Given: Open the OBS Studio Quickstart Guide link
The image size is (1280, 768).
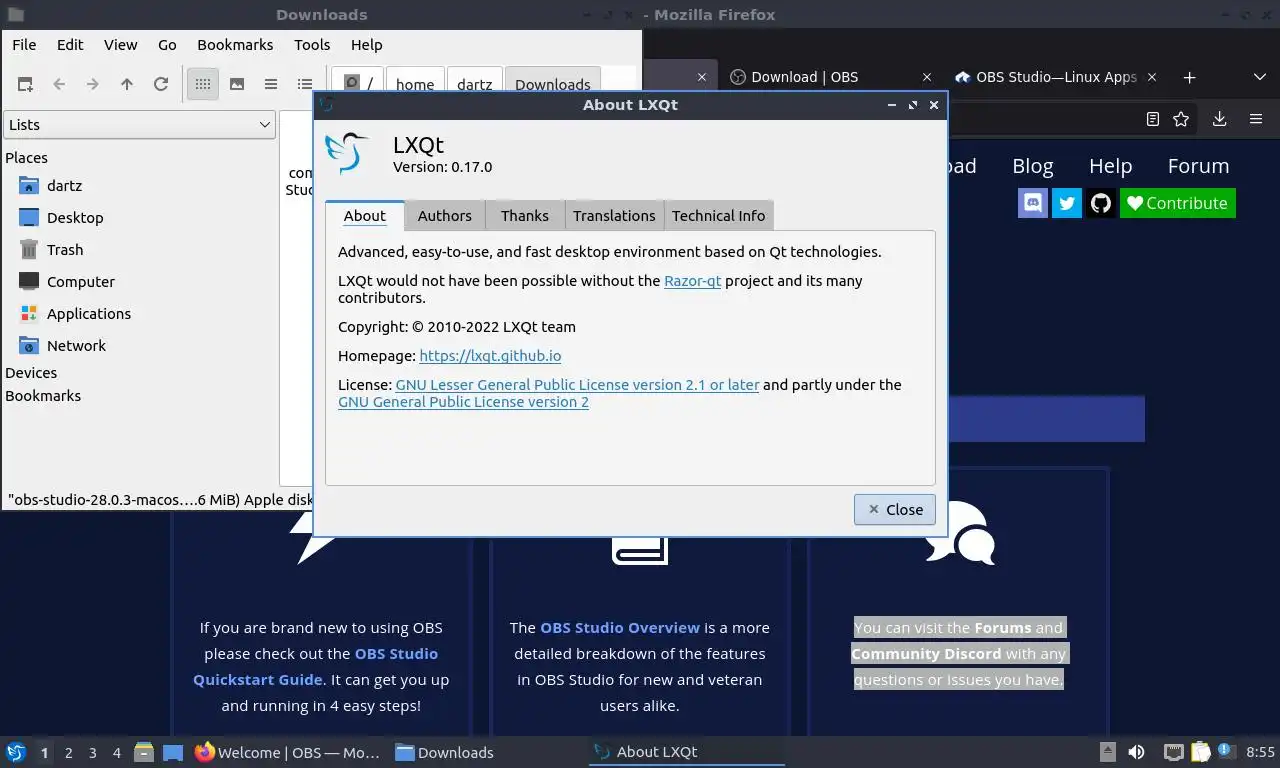Looking at the screenshot, I should (x=315, y=666).
